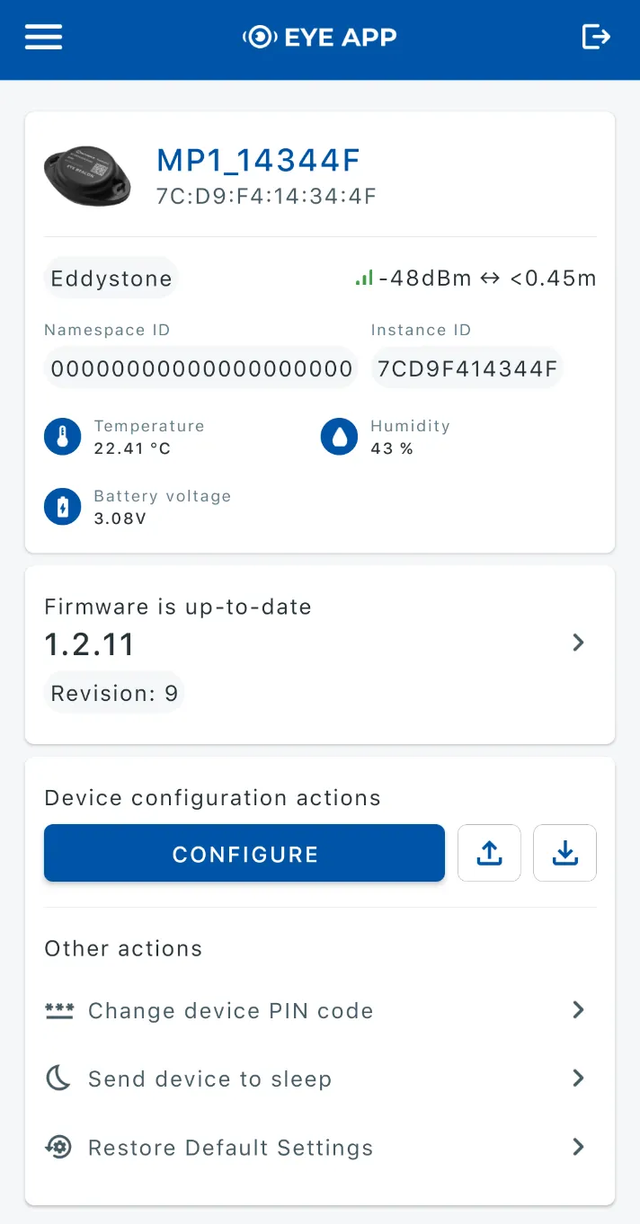Click the logout icon in header
The height and width of the screenshot is (1224, 640).
tap(596, 37)
